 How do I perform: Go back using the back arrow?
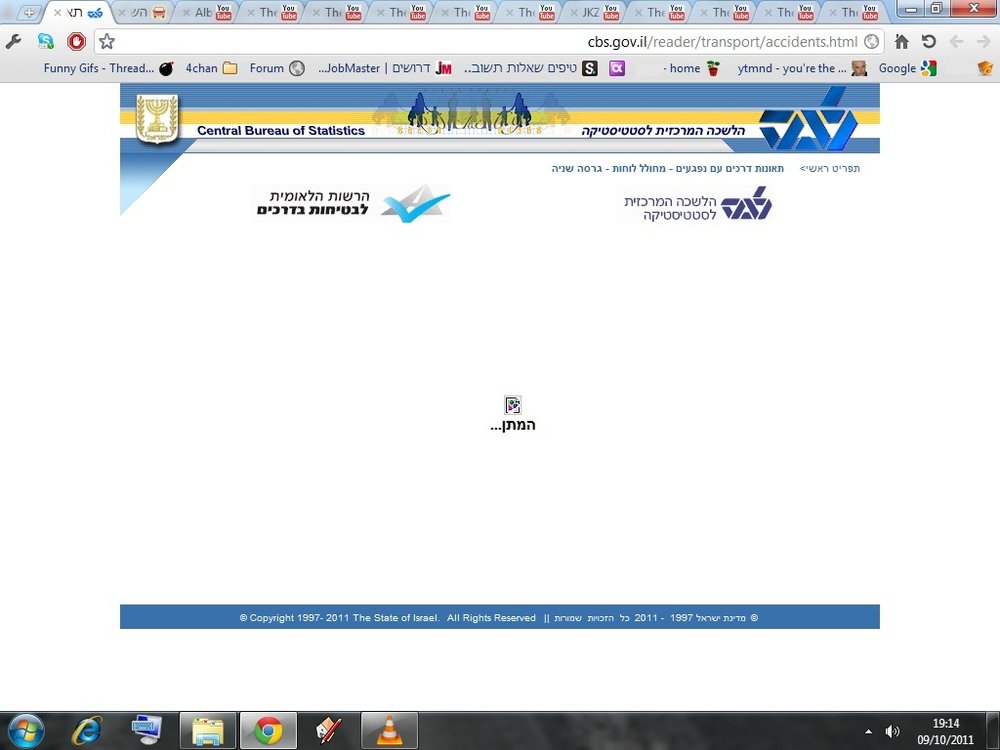coord(956,42)
